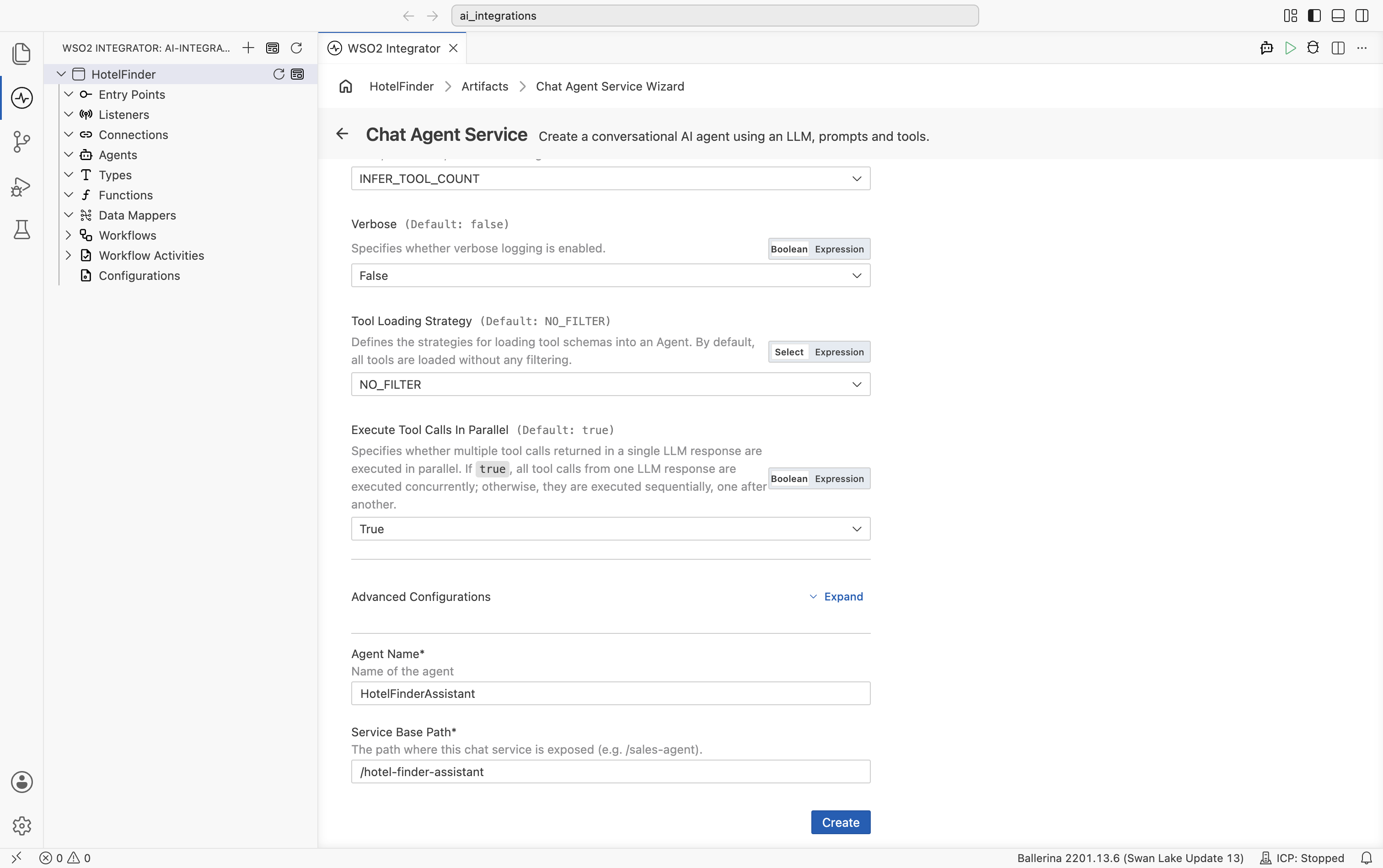Expand the Advanced Configurations section

pyautogui.click(x=836, y=596)
